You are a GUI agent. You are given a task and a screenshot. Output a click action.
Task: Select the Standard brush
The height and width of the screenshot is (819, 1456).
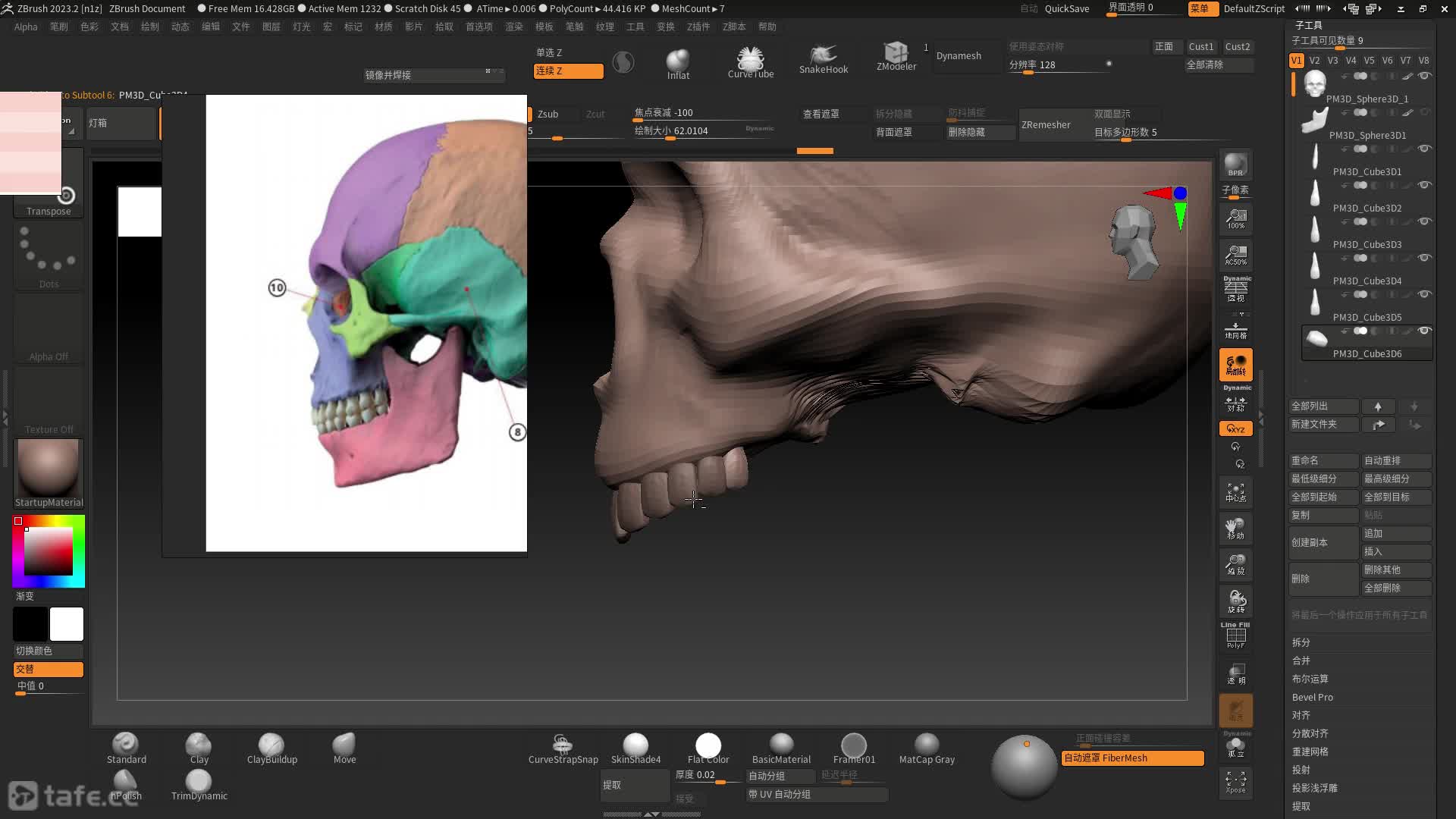pyautogui.click(x=126, y=748)
